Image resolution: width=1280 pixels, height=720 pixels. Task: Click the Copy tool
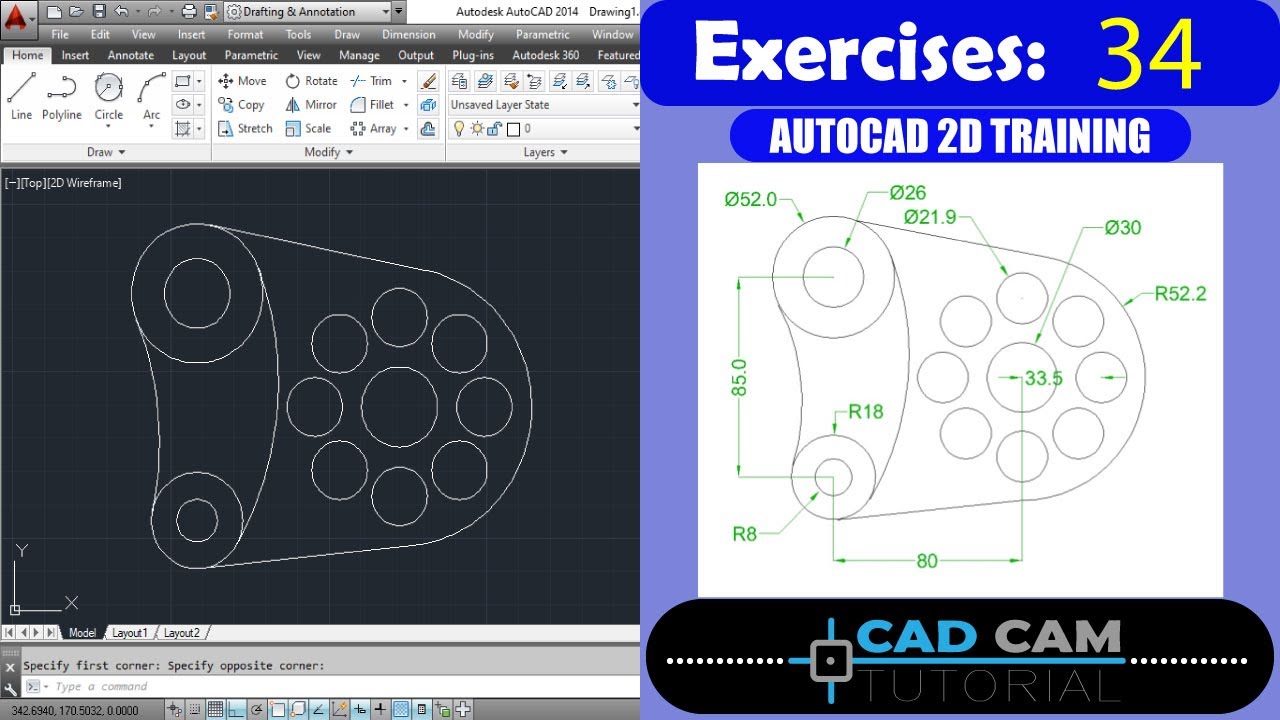[241, 105]
